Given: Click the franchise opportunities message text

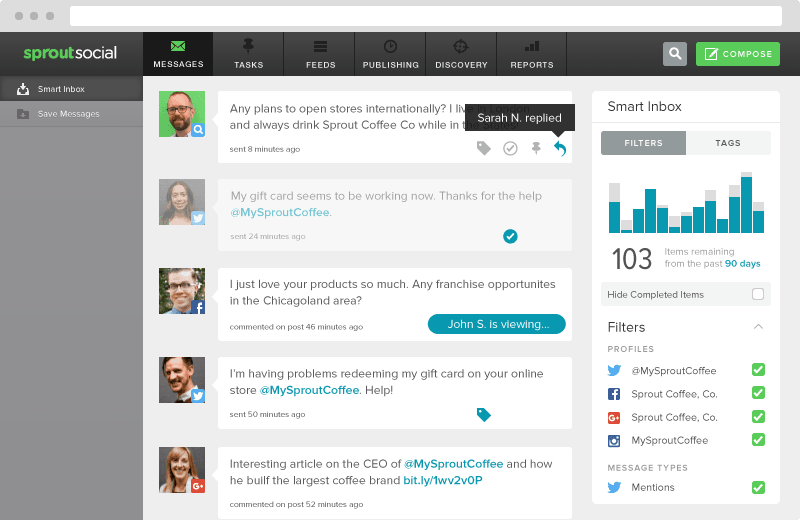Looking at the screenshot, I should tap(392, 292).
